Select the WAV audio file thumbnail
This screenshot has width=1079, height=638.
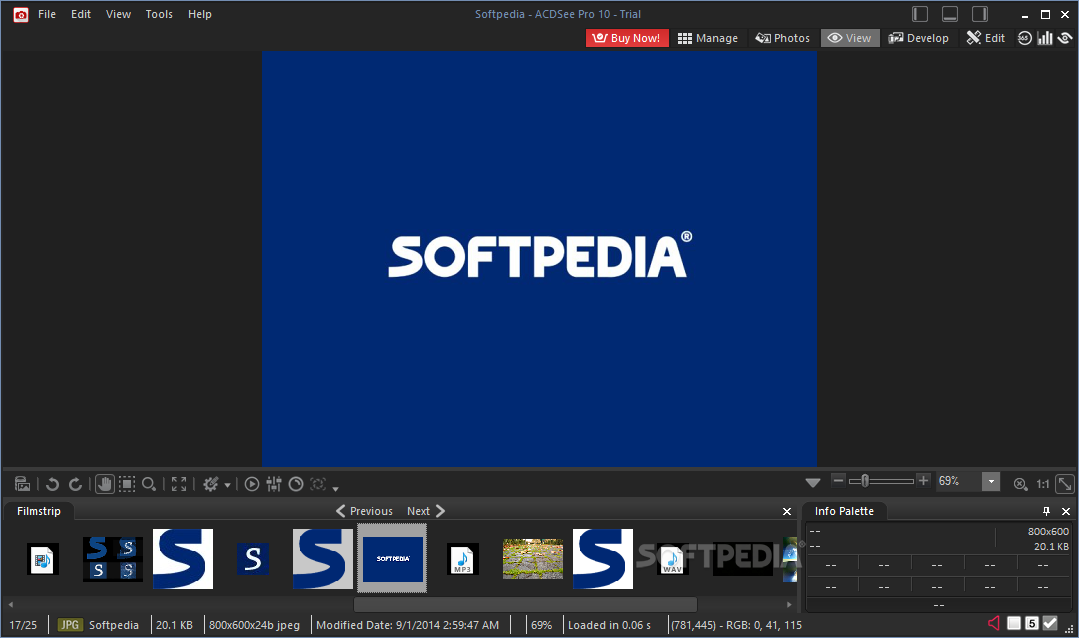coord(672,560)
